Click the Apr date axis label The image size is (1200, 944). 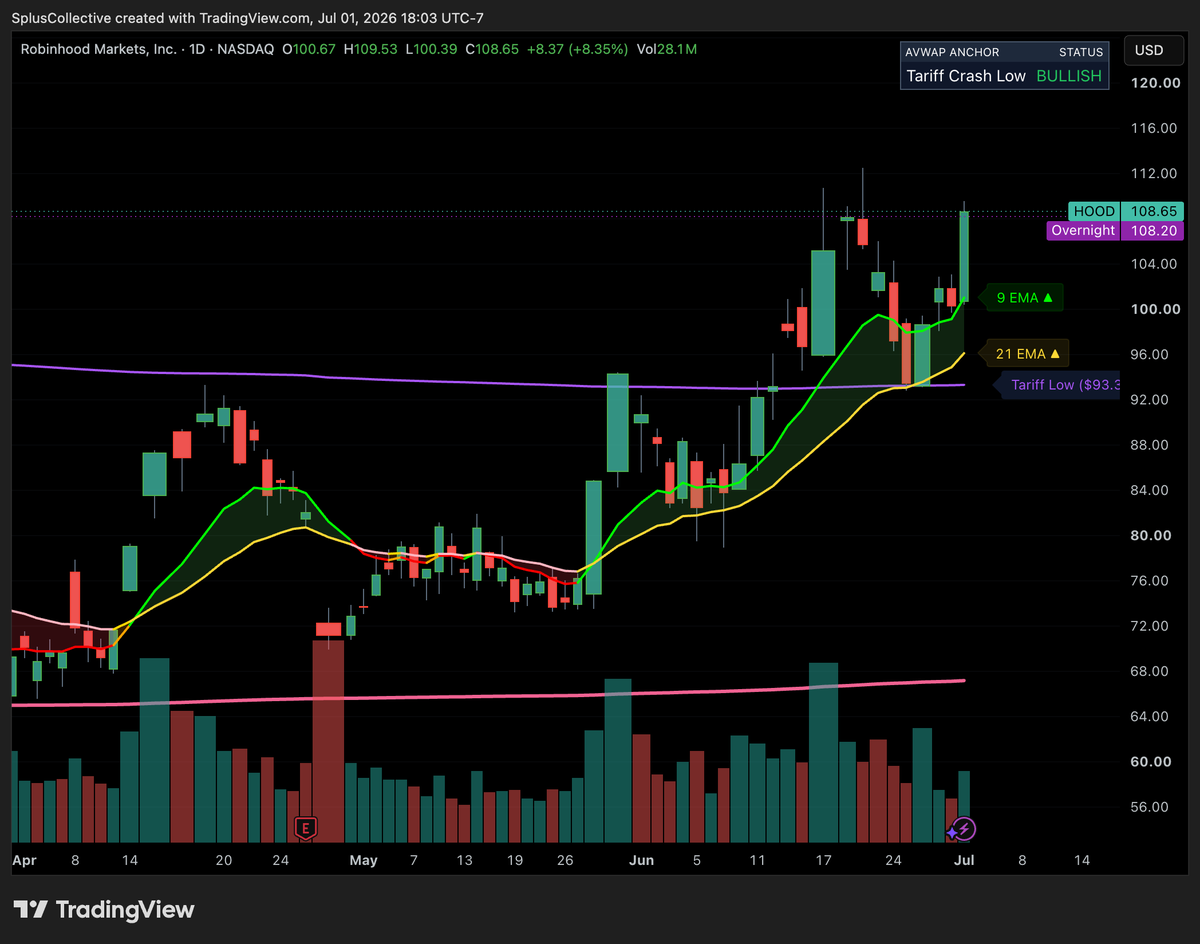tap(26, 860)
